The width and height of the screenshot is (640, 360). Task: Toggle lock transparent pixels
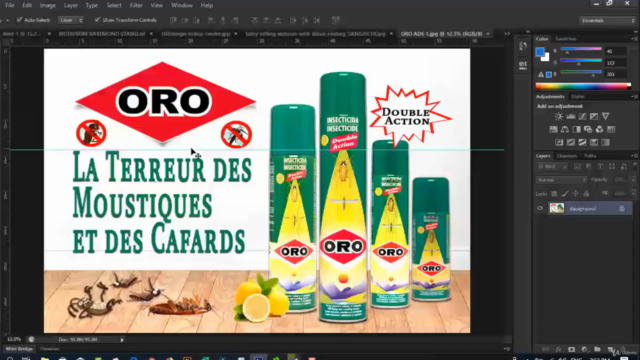pyautogui.click(x=554, y=194)
